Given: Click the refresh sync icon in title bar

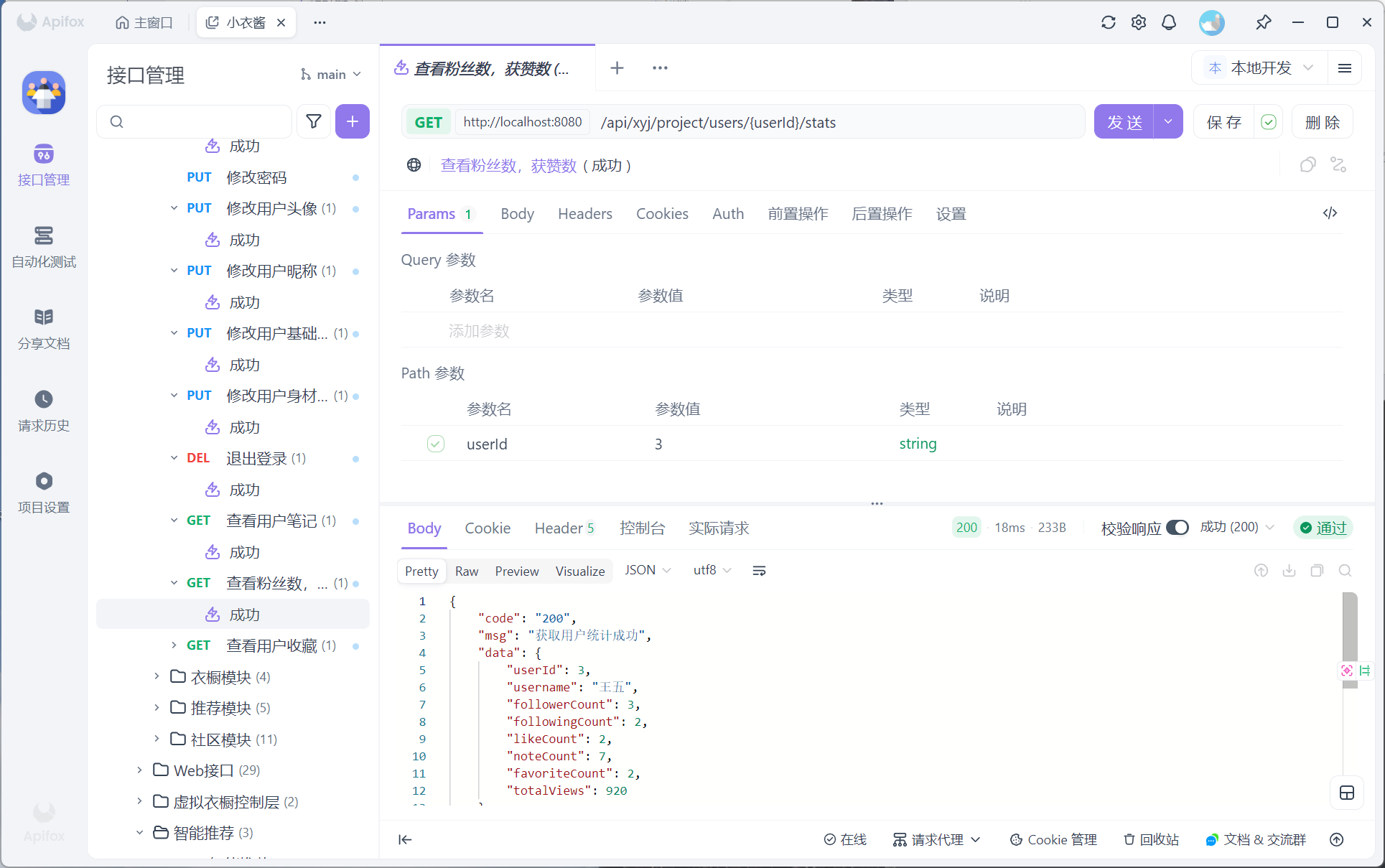Looking at the screenshot, I should [1108, 22].
